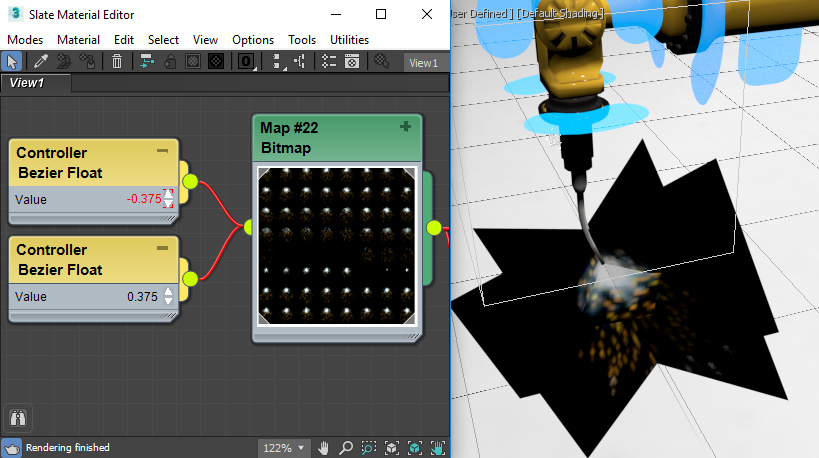Minimize the Slate Material Editor window
This screenshot has width=819, height=458.
[x=336, y=14]
